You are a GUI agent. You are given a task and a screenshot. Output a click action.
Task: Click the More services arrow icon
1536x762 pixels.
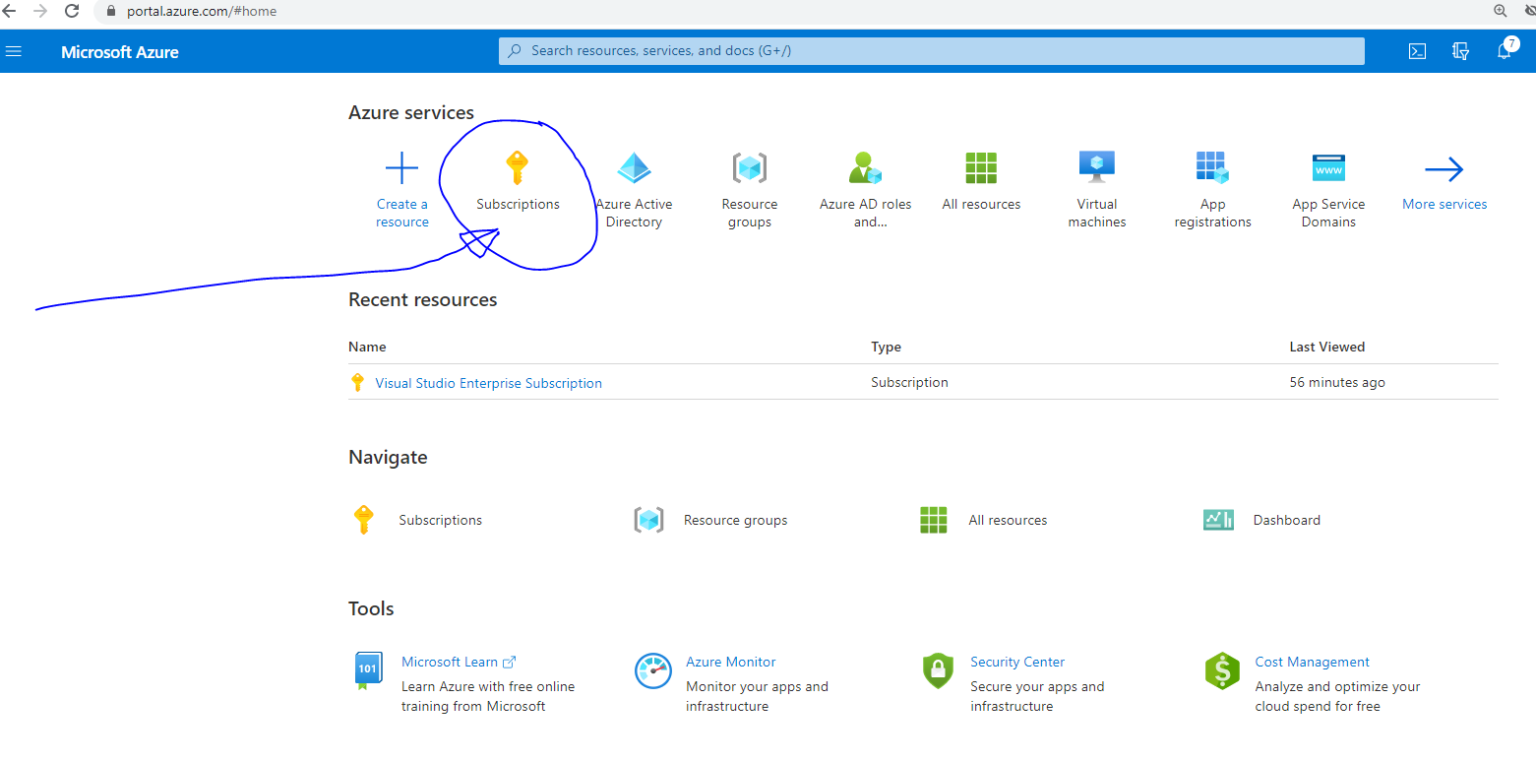(1444, 169)
